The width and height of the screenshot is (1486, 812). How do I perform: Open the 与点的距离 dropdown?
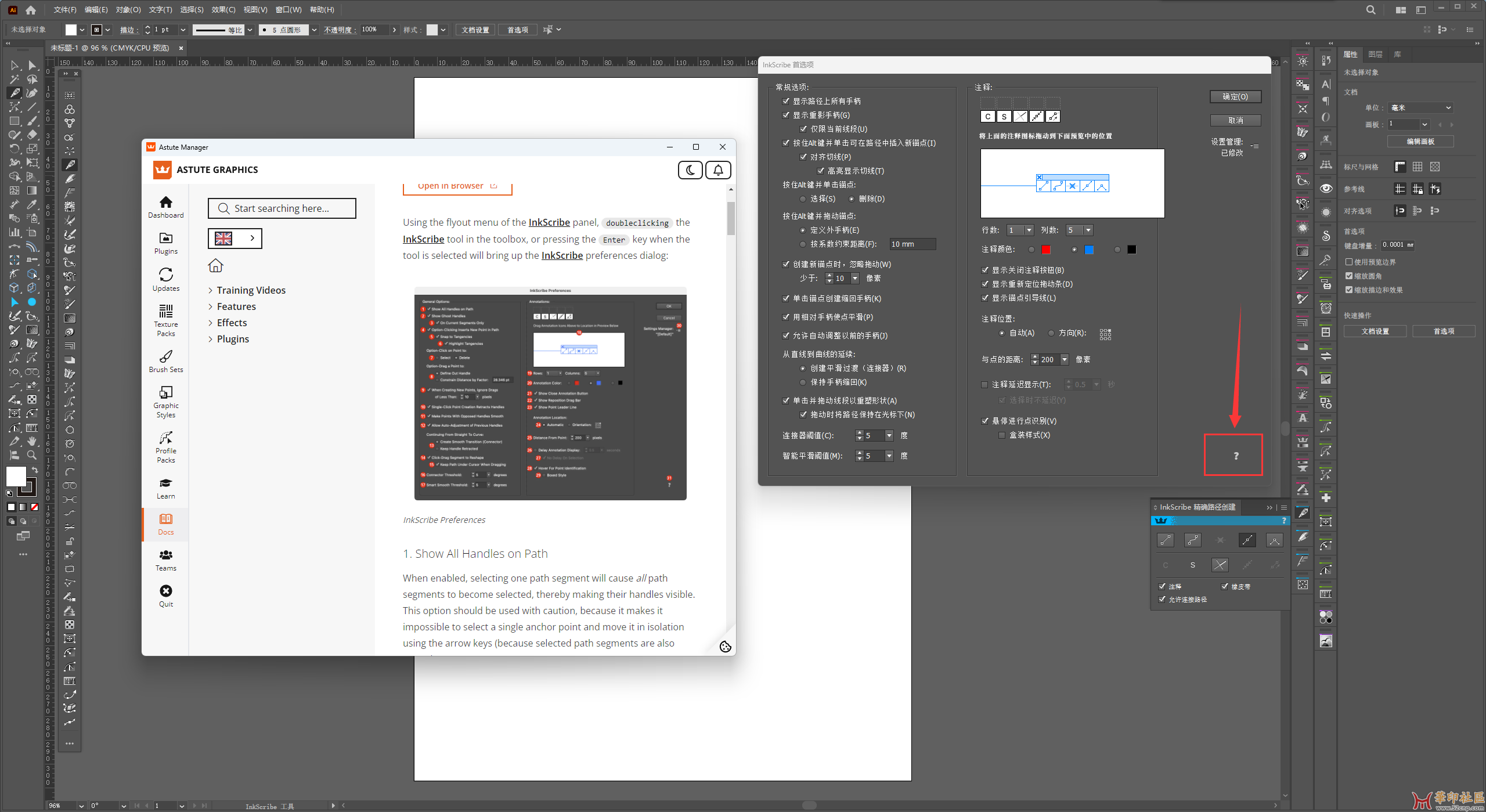coord(1065,360)
